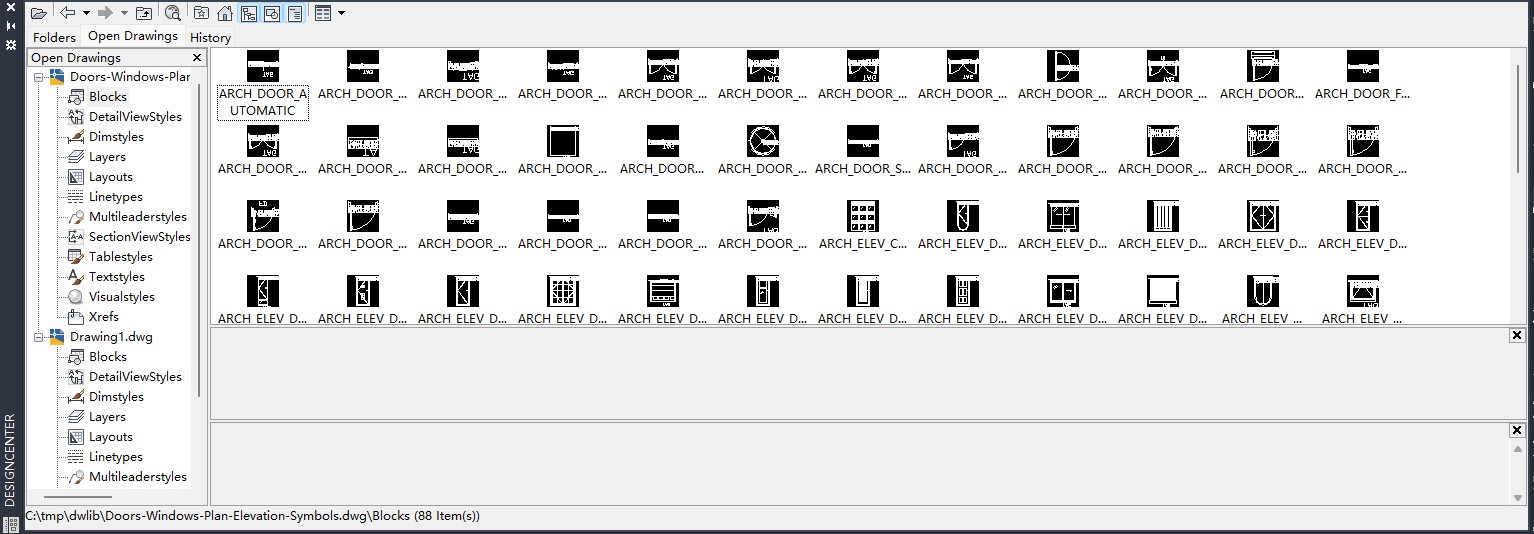Click the Home house icon
The width and height of the screenshot is (1534, 534).
[x=225, y=13]
